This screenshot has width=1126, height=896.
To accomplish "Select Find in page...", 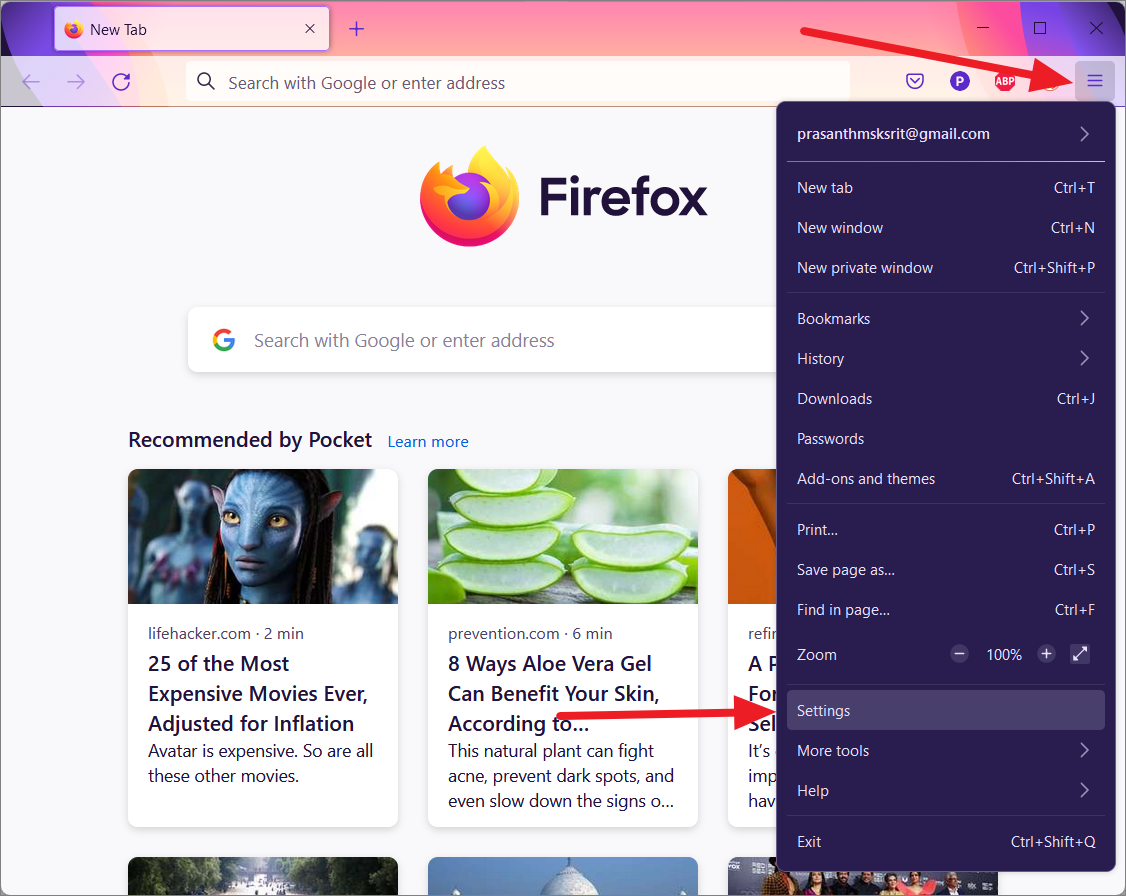I will click(x=945, y=610).
